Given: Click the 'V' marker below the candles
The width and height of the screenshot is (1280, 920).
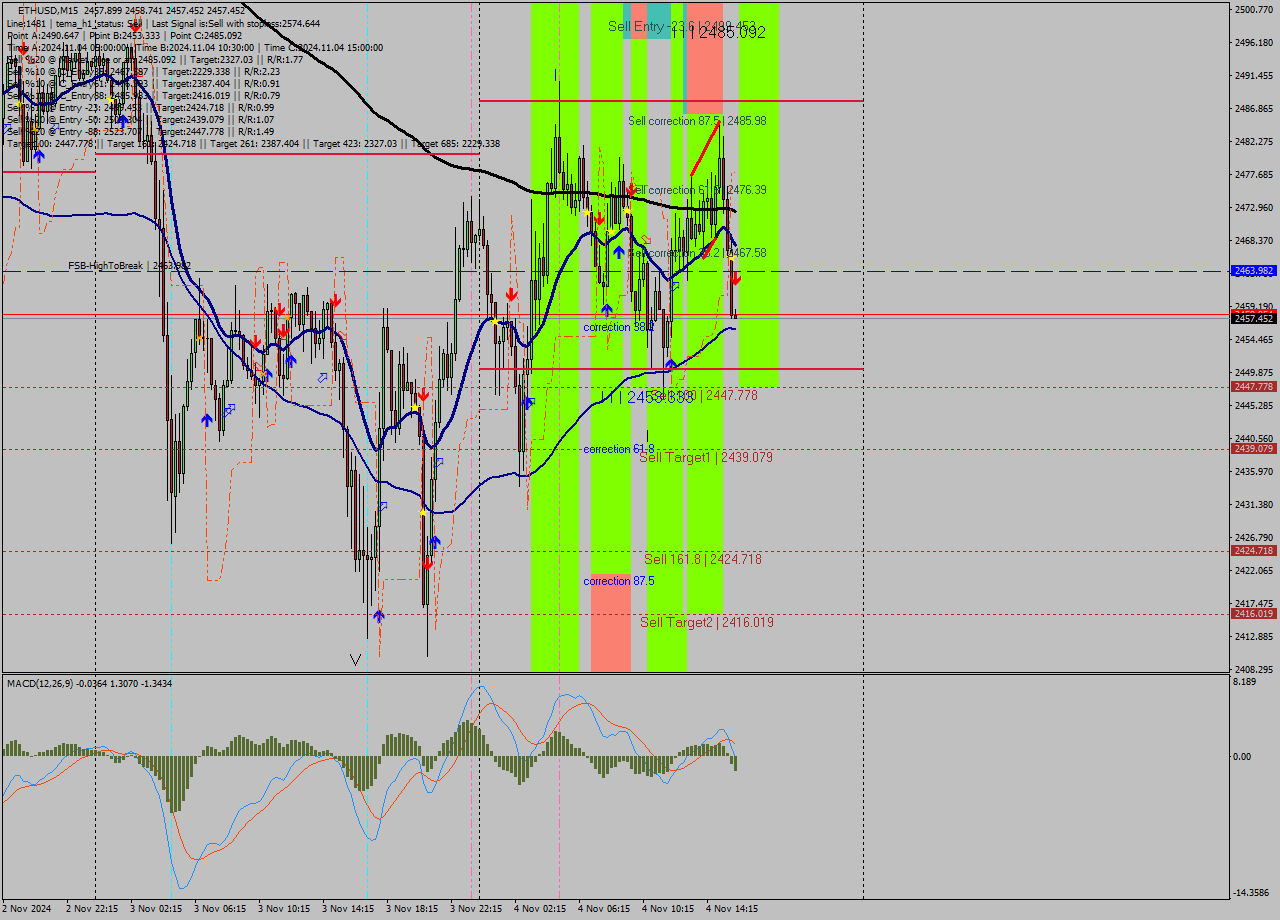Looking at the screenshot, I should [x=355, y=659].
